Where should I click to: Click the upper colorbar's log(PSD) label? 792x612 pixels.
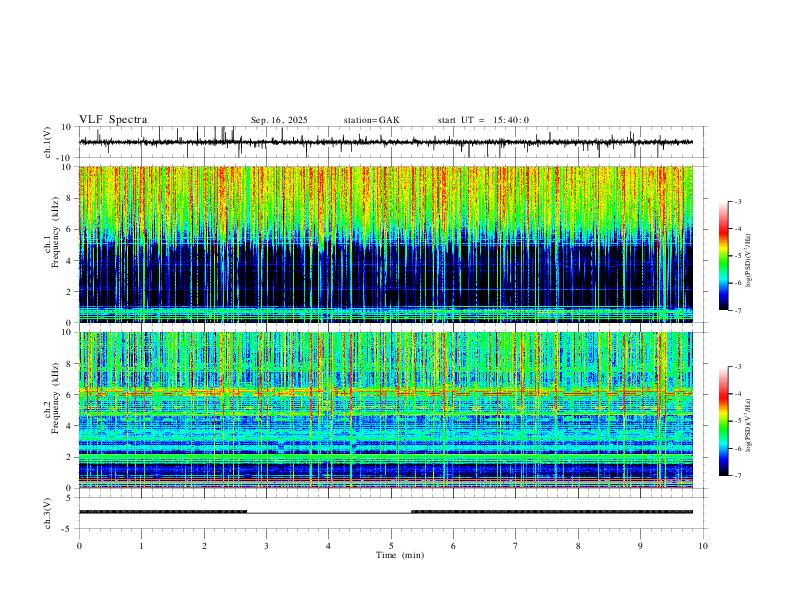[749, 261]
